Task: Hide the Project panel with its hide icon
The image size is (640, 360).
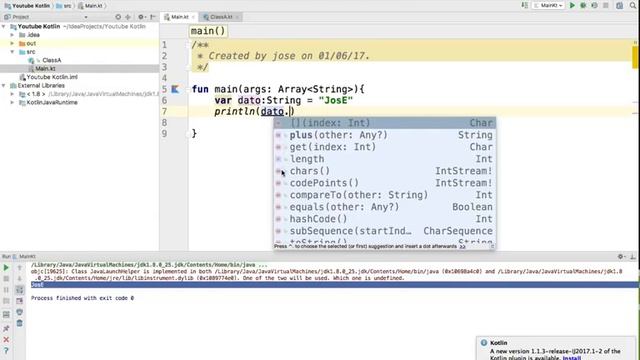Action: [153, 17]
